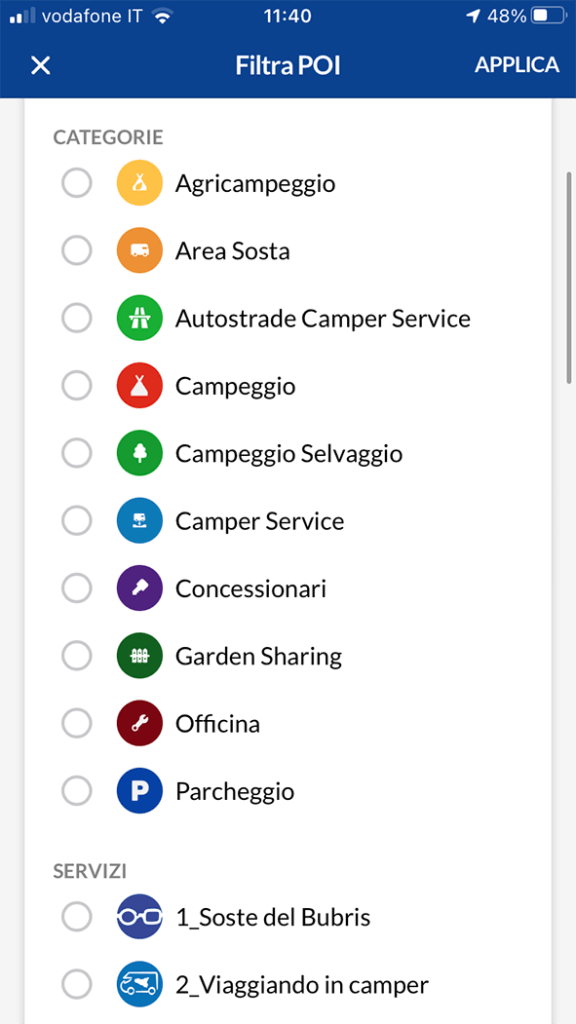Enable the Agricampeggio radio button
The image size is (576, 1024).
tap(77, 182)
